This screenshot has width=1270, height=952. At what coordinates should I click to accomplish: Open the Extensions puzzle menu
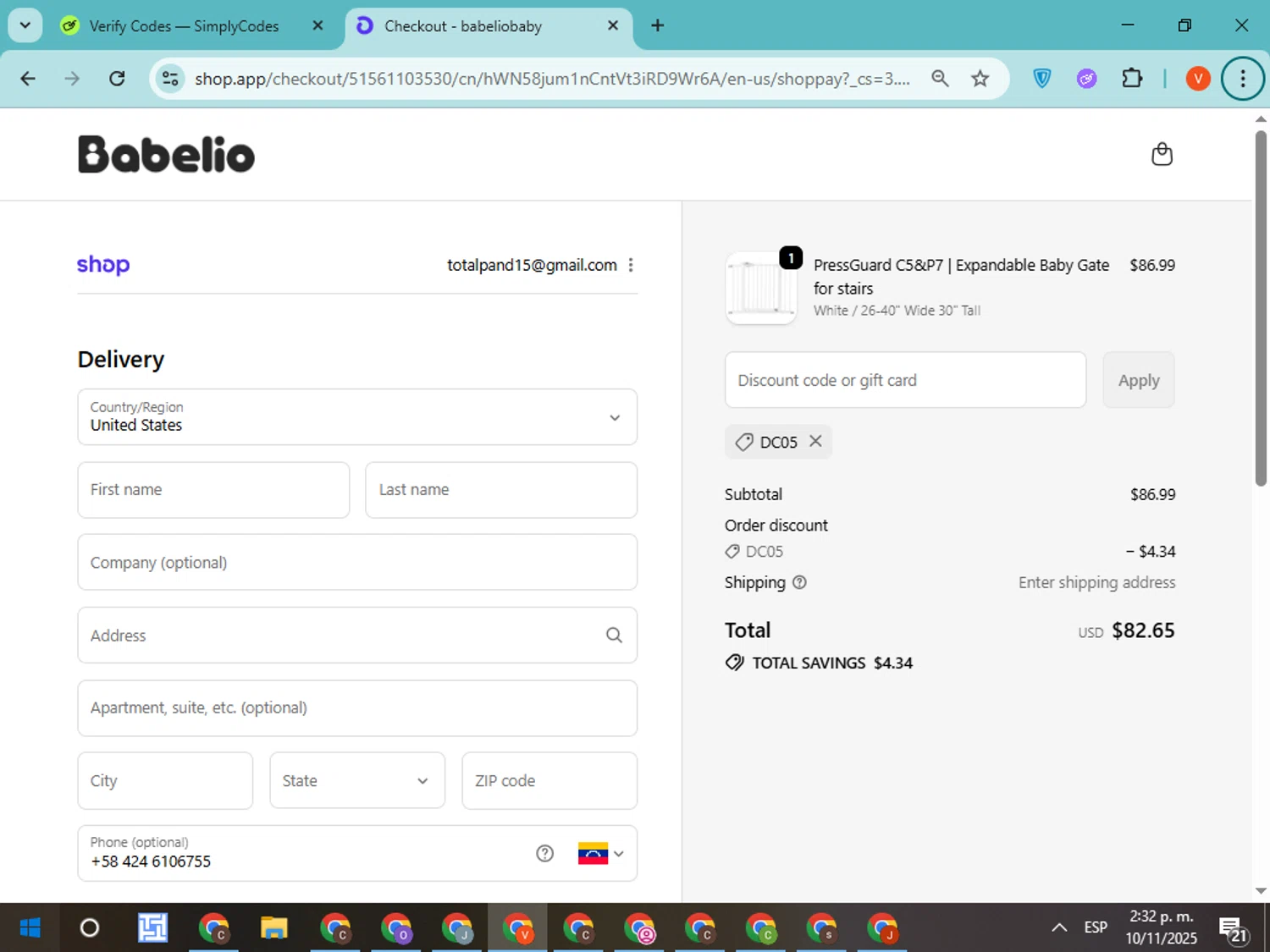[x=1132, y=79]
